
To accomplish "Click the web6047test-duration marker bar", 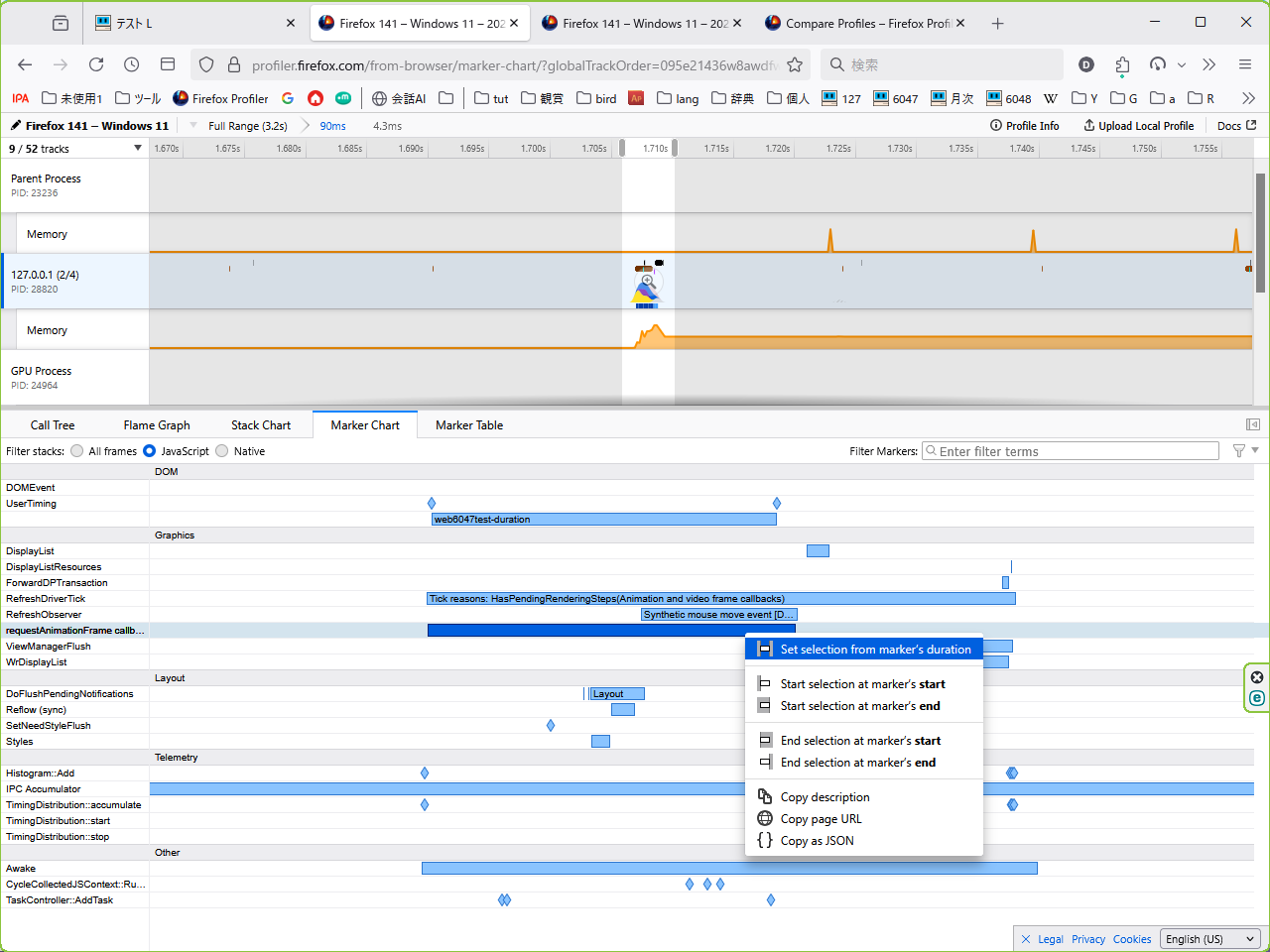I will click(604, 519).
